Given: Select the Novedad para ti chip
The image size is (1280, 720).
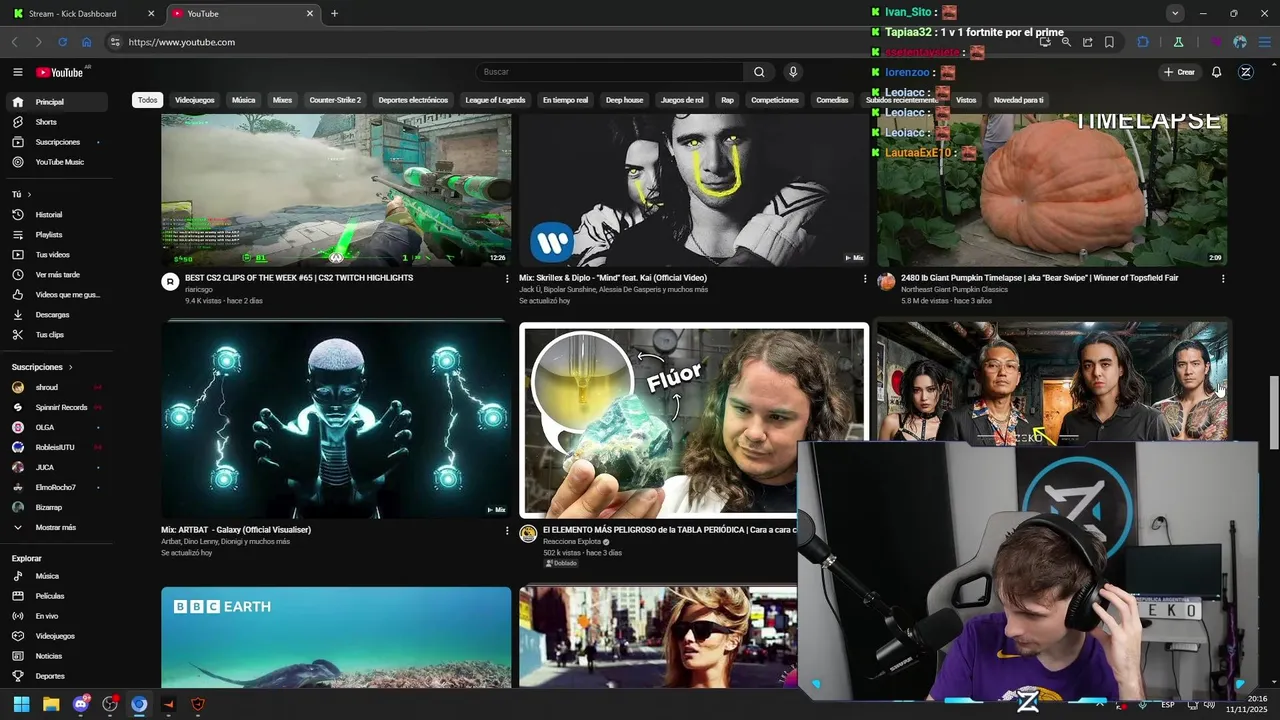Looking at the screenshot, I should 1018,100.
